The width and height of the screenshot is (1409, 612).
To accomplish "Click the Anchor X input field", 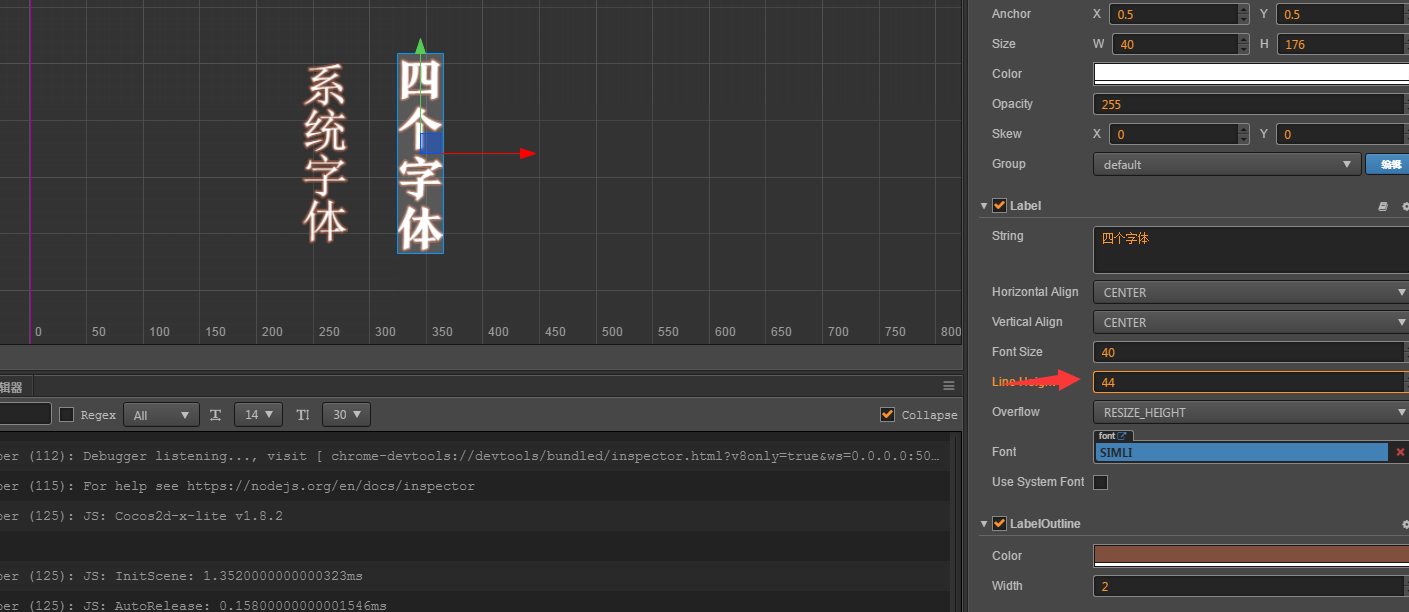I will click(1172, 14).
